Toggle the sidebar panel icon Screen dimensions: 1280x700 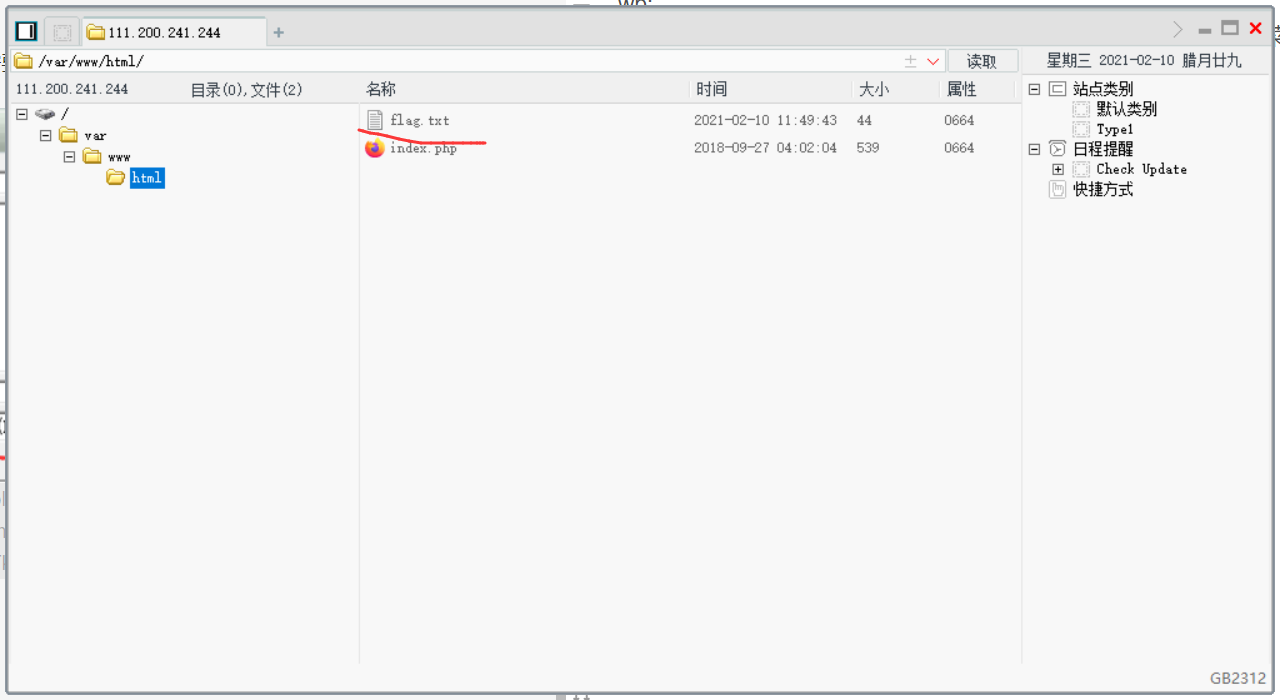click(26, 32)
